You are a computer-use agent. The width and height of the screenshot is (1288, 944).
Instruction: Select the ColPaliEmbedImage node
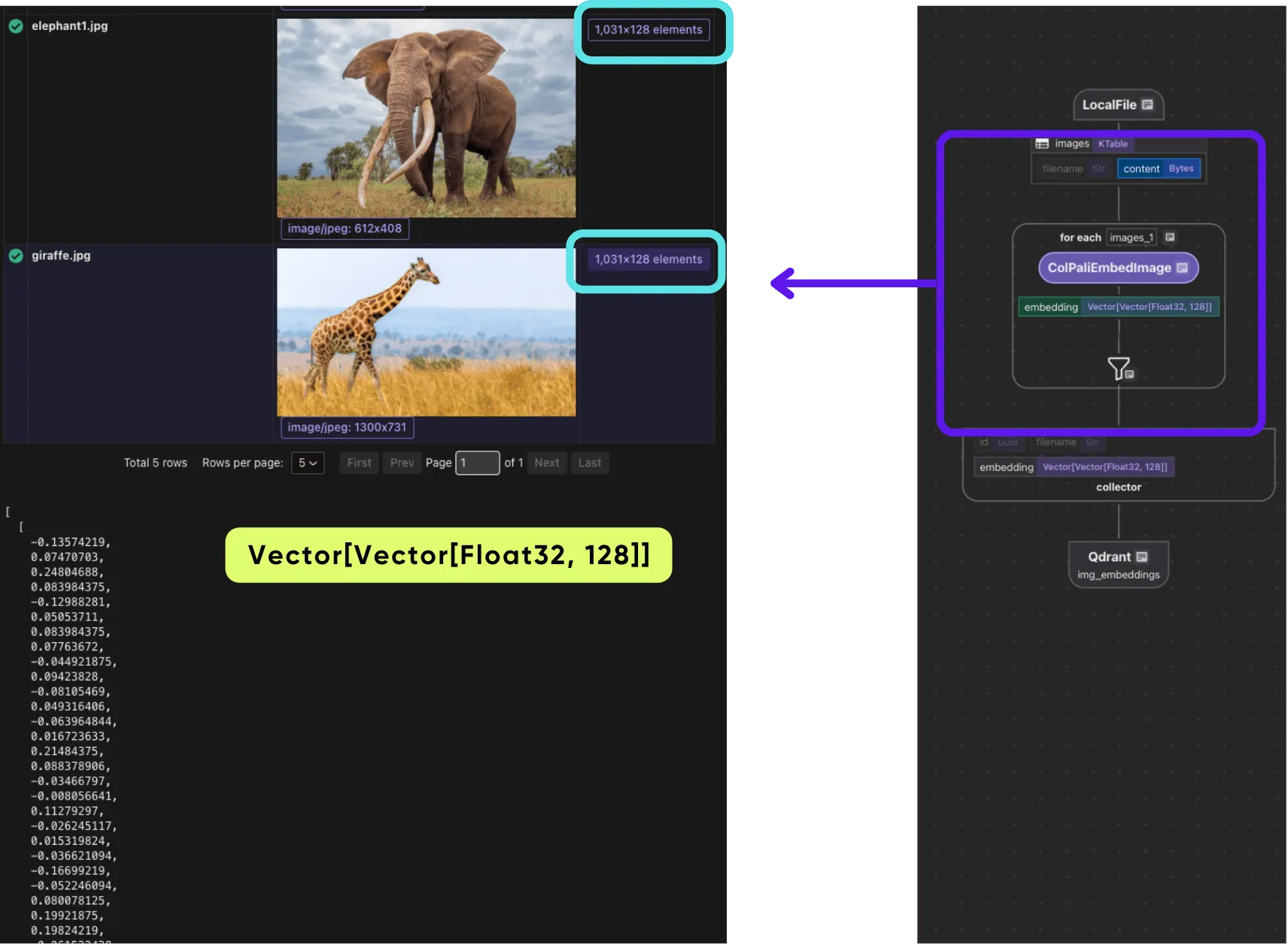point(1118,268)
